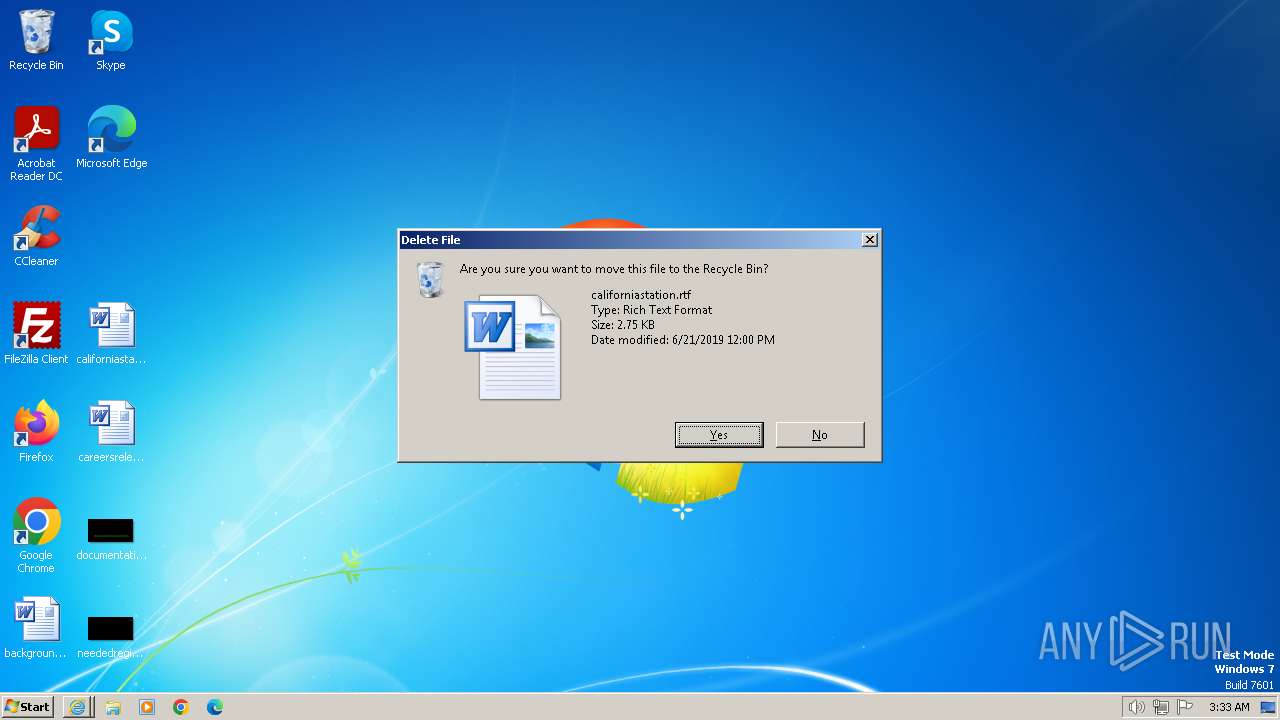Image resolution: width=1280 pixels, height=720 pixels.
Task: Open Windows Explorer from taskbar
Action: pyautogui.click(x=113, y=707)
